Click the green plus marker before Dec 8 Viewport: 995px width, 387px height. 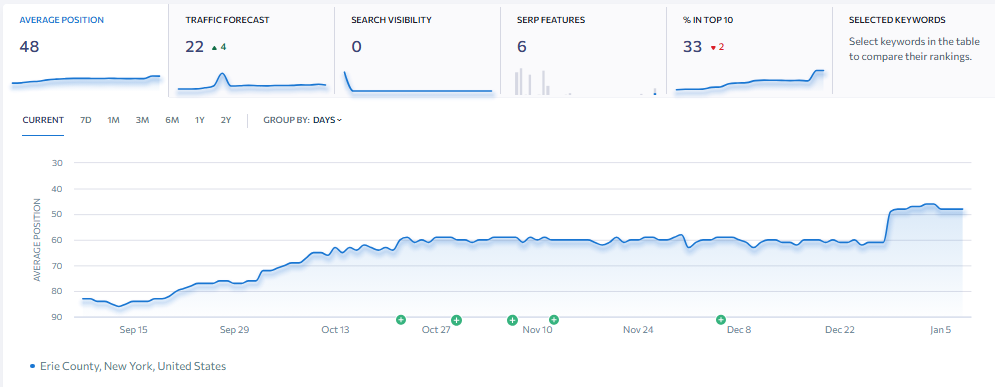(720, 320)
